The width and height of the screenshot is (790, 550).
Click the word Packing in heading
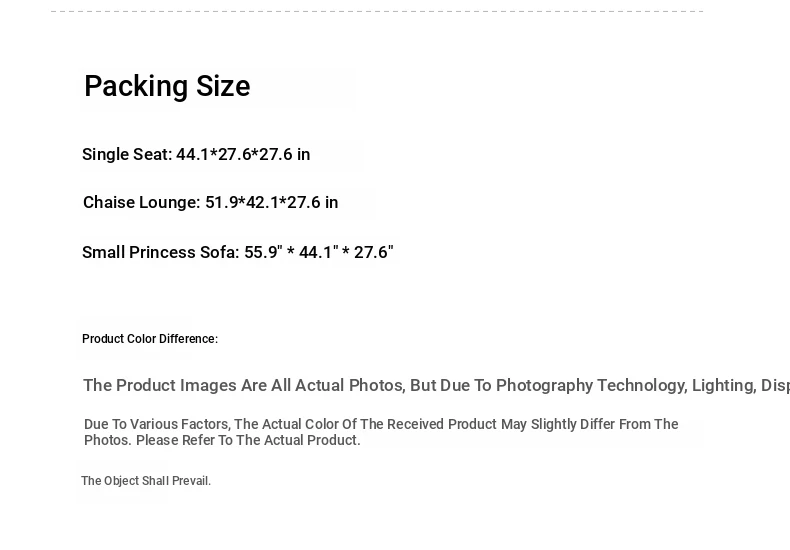point(136,87)
